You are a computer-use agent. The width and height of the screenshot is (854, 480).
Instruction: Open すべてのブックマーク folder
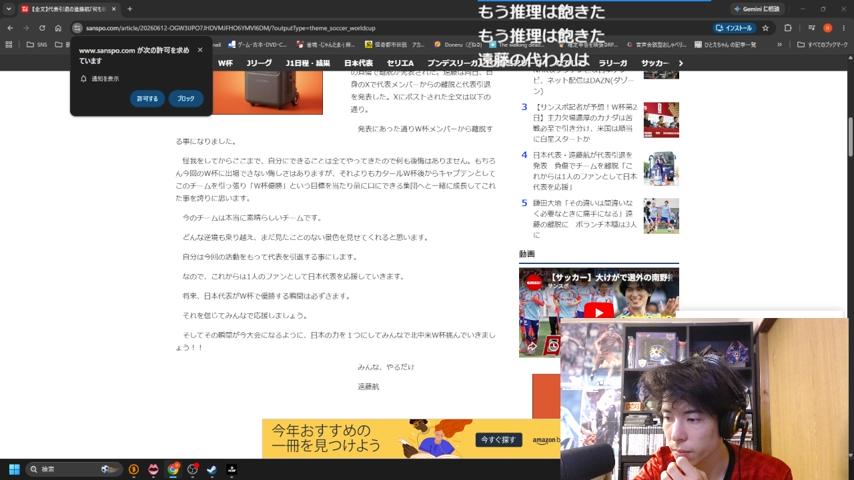click(822, 44)
